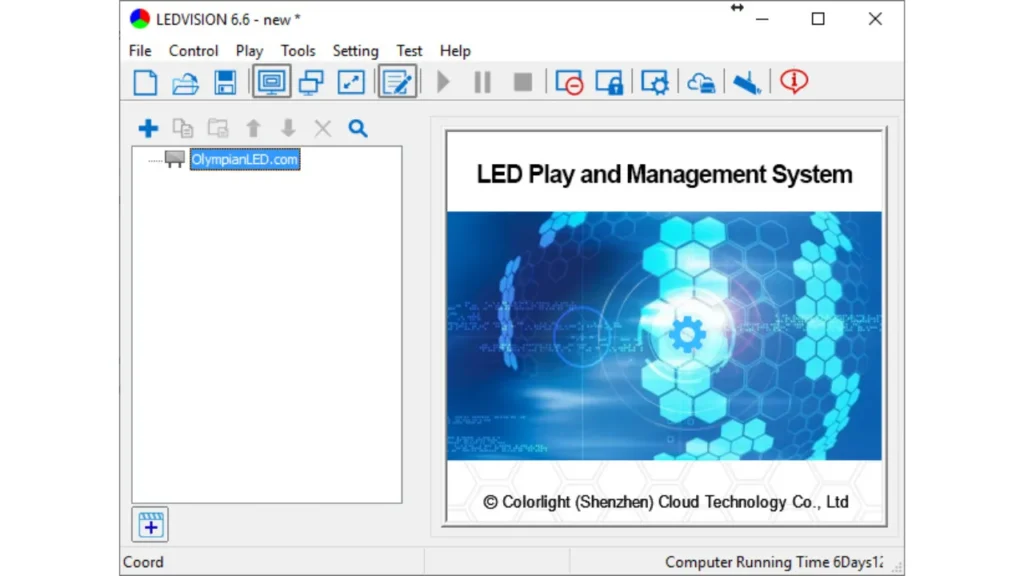Viewport: 1024px width, 576px height.
Task: Copy the selected program
Action: (x=183, y=128)
